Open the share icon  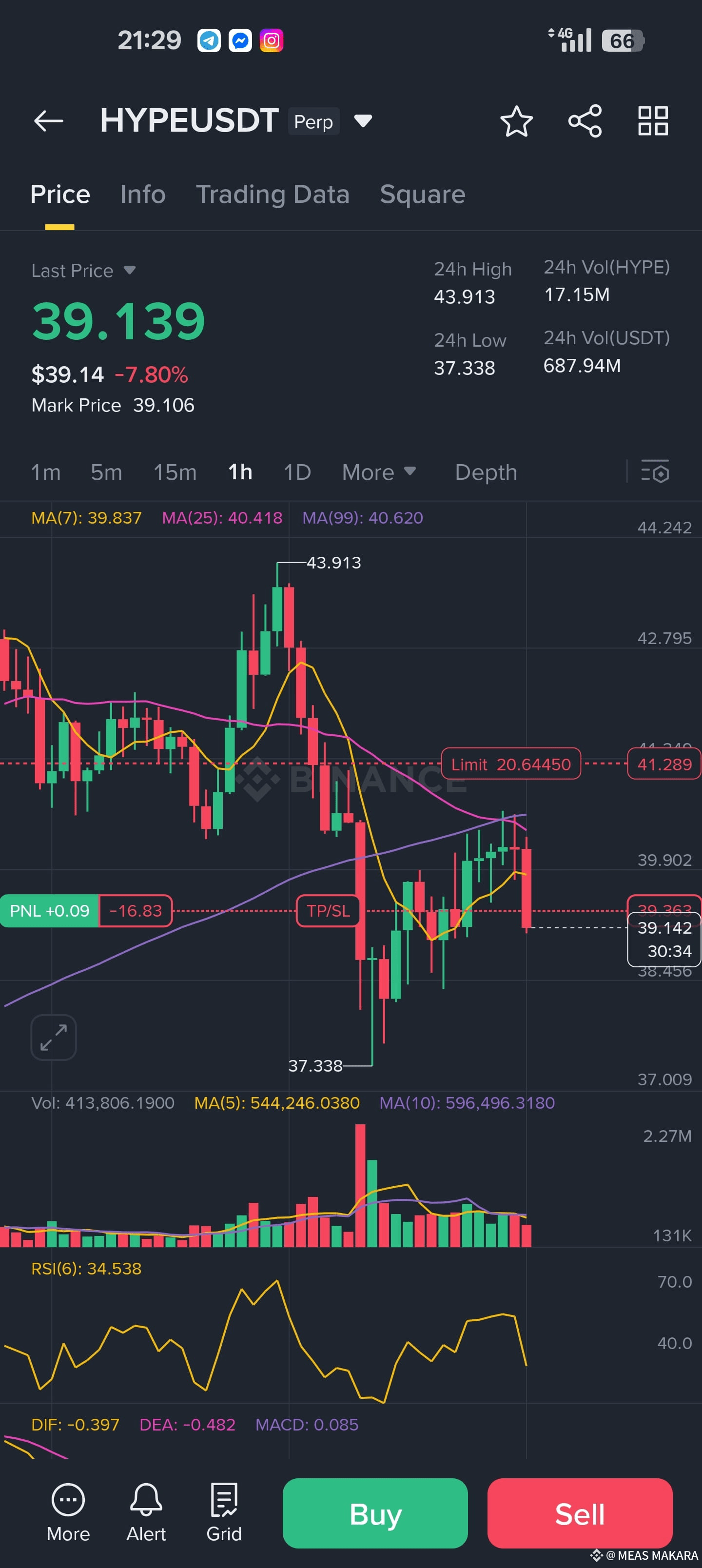pyautogui.click(x=585, y=120)
